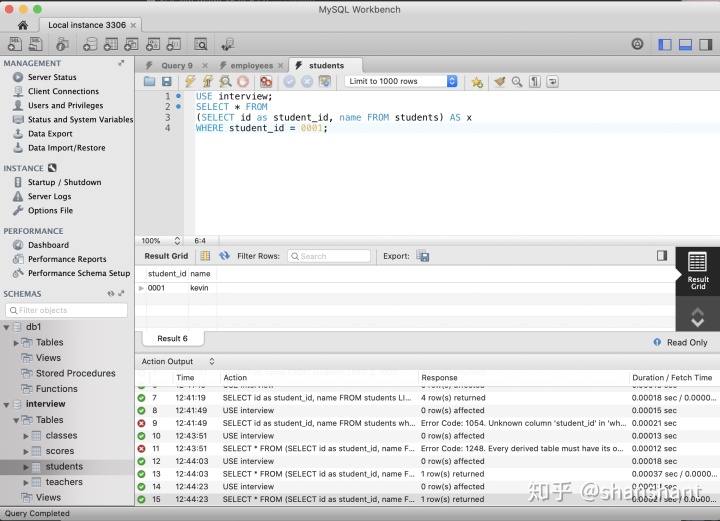720x521 pixels.
Task: Open the Limit to 1000 rows dropdown
Action: click(401, 81)
